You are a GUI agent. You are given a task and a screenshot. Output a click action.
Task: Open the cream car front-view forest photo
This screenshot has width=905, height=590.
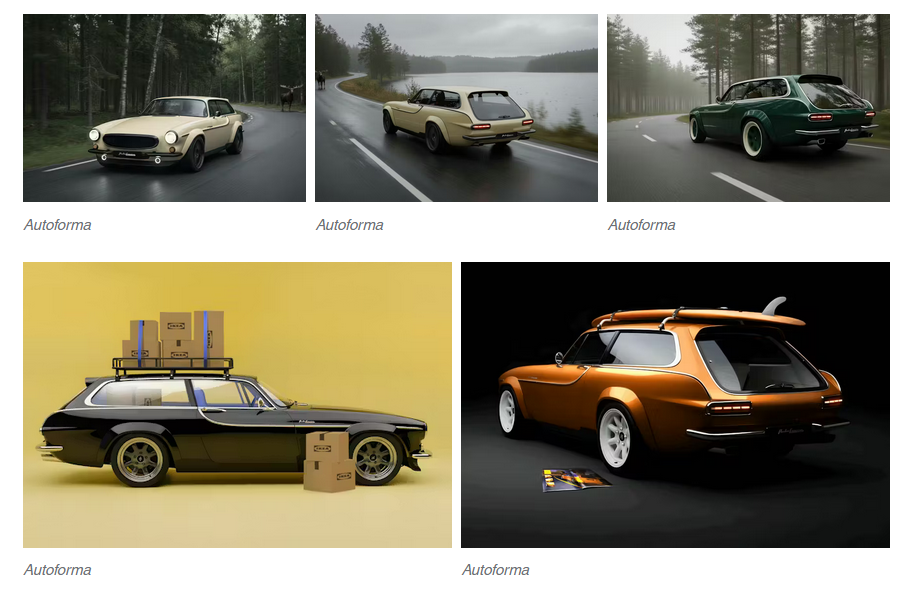tap(164, 108)
